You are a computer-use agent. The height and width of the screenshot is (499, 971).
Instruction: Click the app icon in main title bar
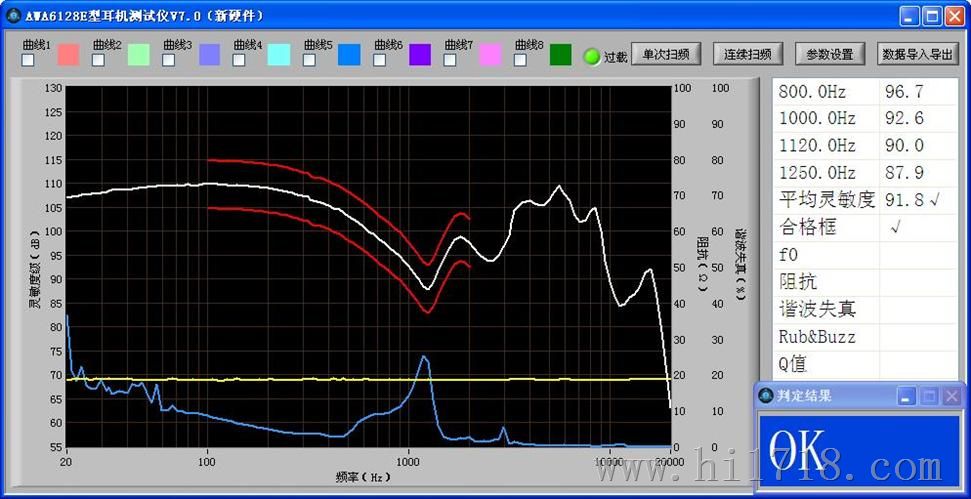pos(13,16)
